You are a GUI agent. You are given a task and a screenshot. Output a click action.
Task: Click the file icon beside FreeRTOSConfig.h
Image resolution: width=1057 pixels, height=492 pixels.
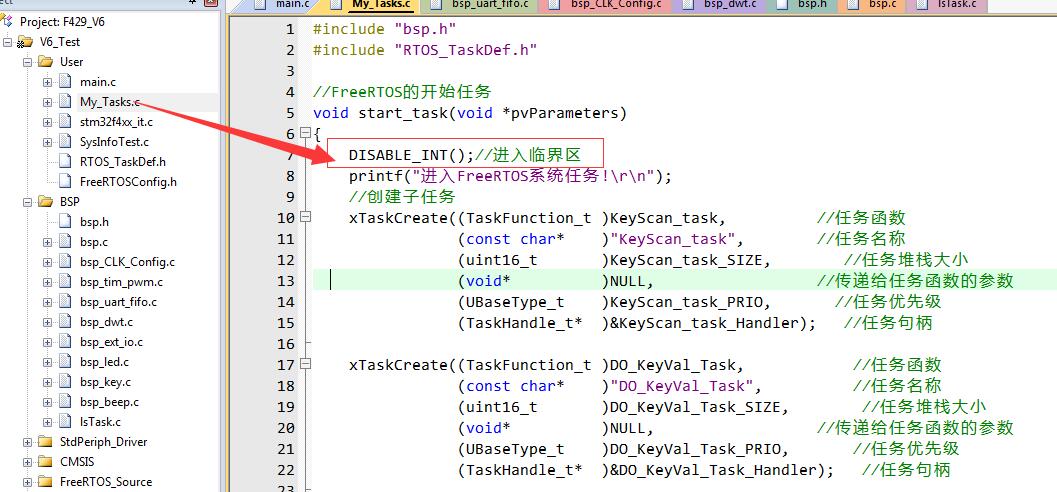point(65,181)
